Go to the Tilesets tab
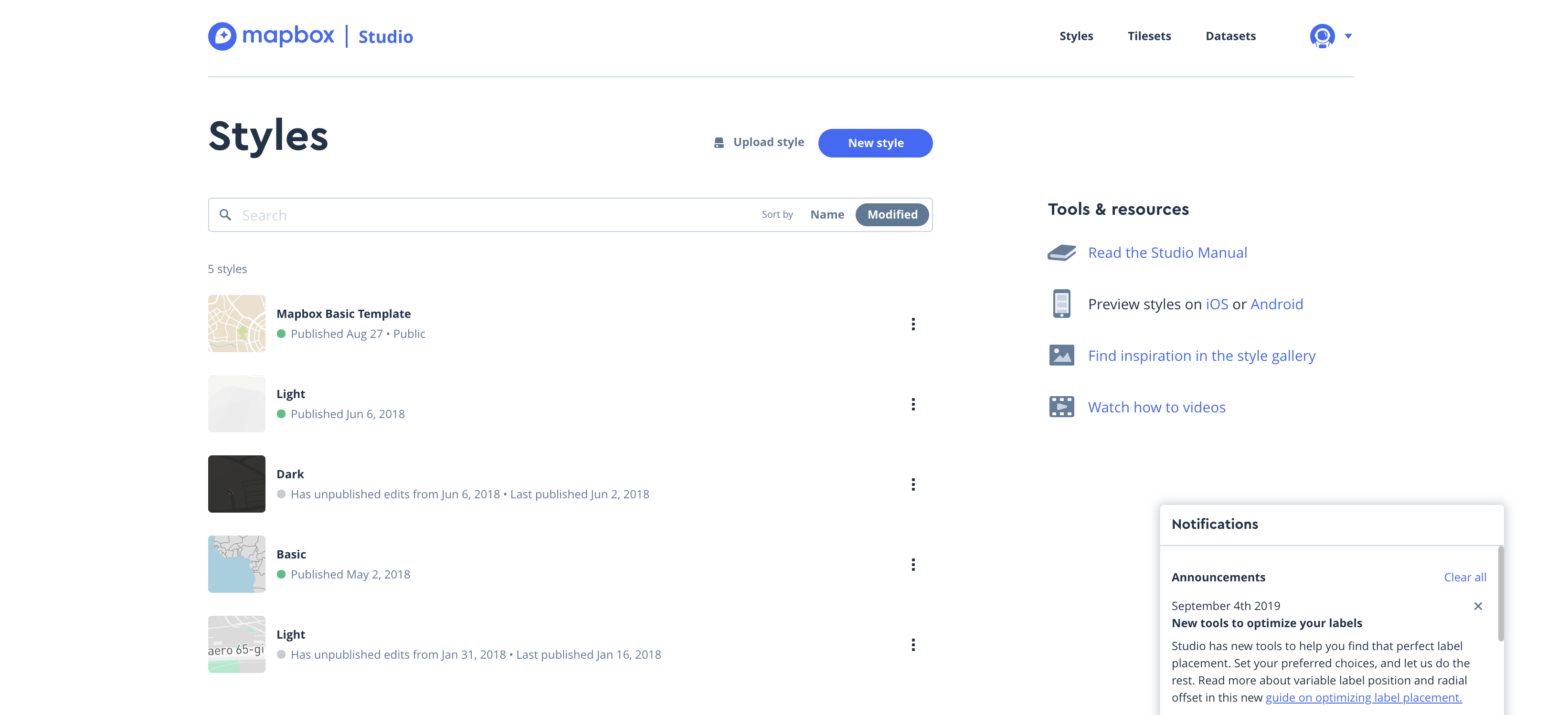 [1149, 36]
